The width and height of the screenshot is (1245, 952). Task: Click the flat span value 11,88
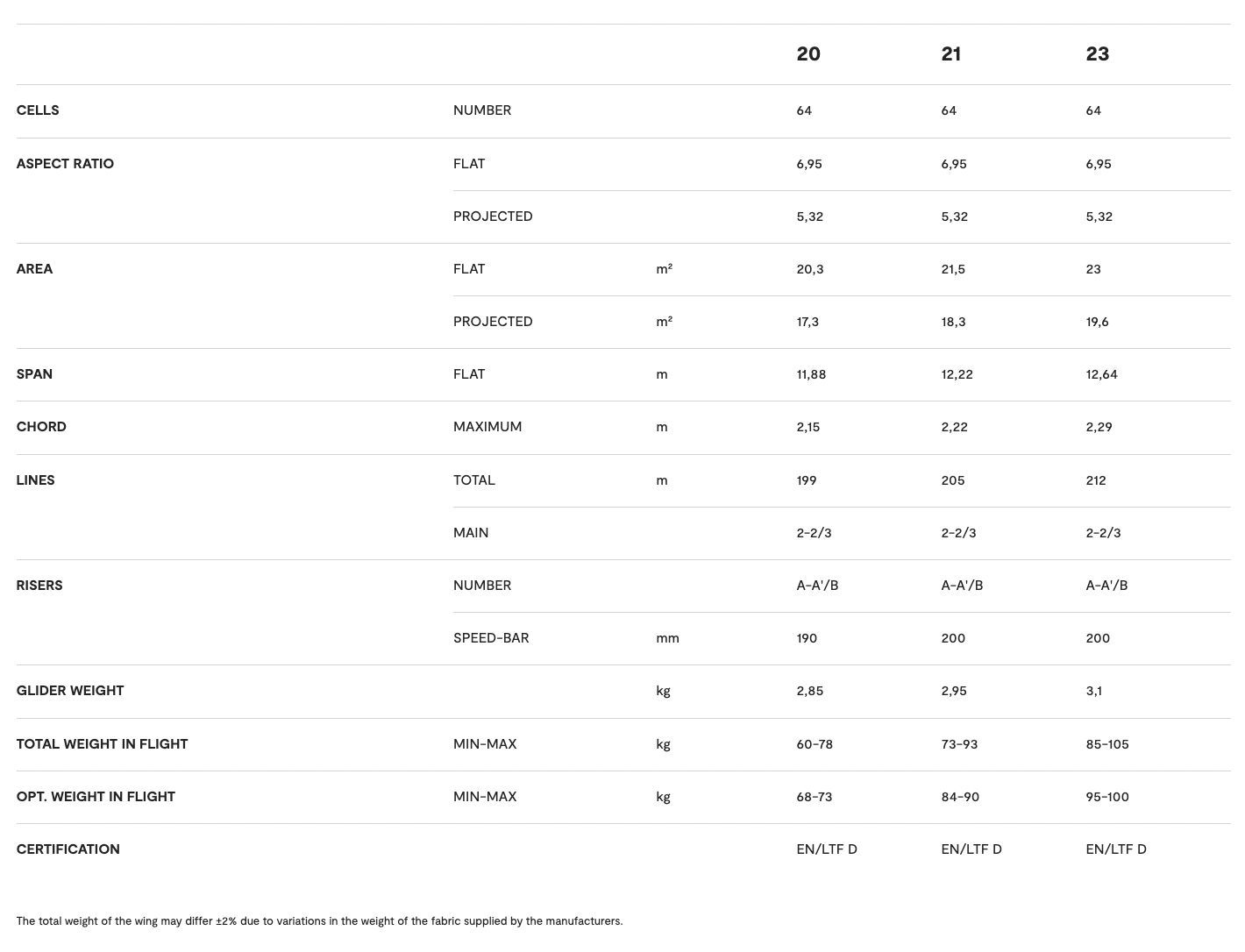tap(811, 374)
